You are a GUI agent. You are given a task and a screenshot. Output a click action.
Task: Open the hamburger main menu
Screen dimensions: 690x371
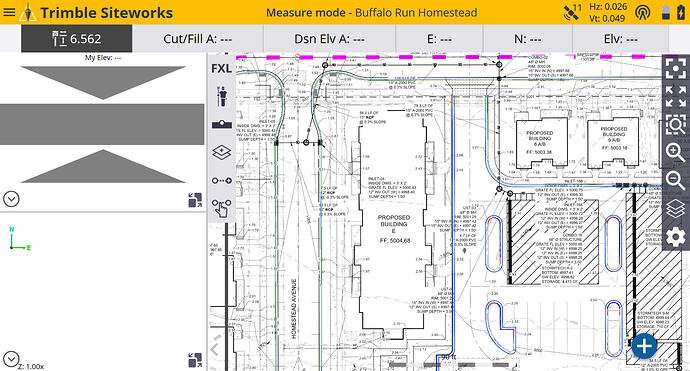(9, 12)
